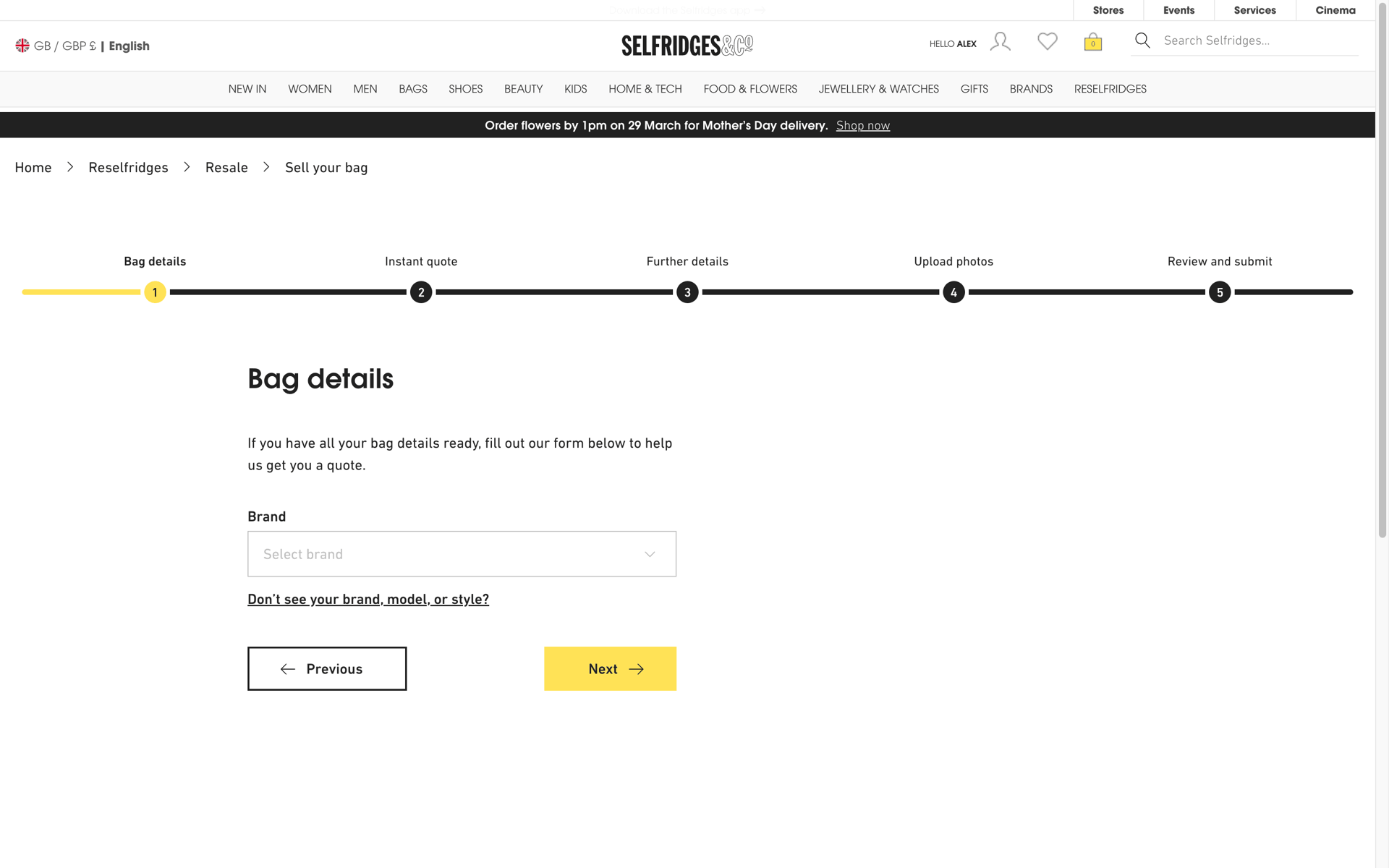Click the left arrow in Previous button
The width and height of the screenshot is (1389, 868).
(x=288, y=669)
